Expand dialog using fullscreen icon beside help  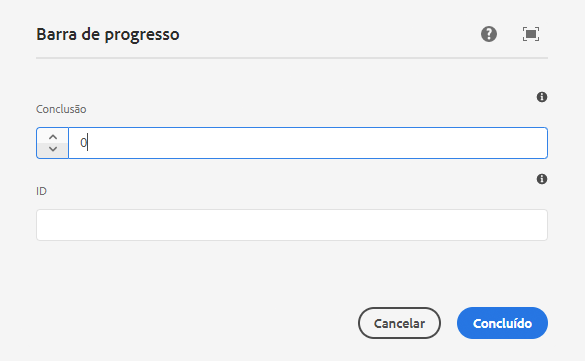pyautogui.click(x=531, y=34)
